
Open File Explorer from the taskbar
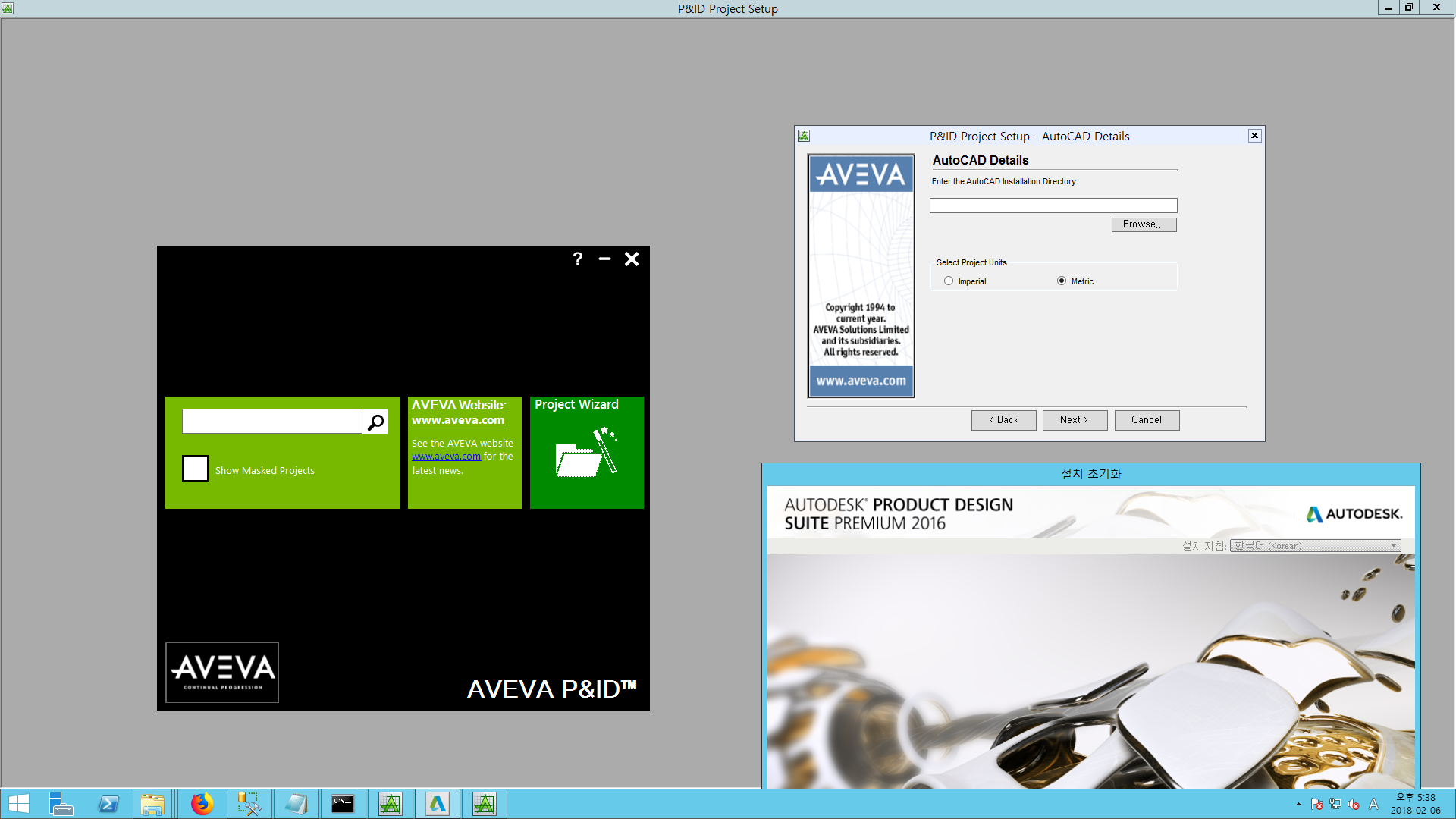[x=152, y=804]
